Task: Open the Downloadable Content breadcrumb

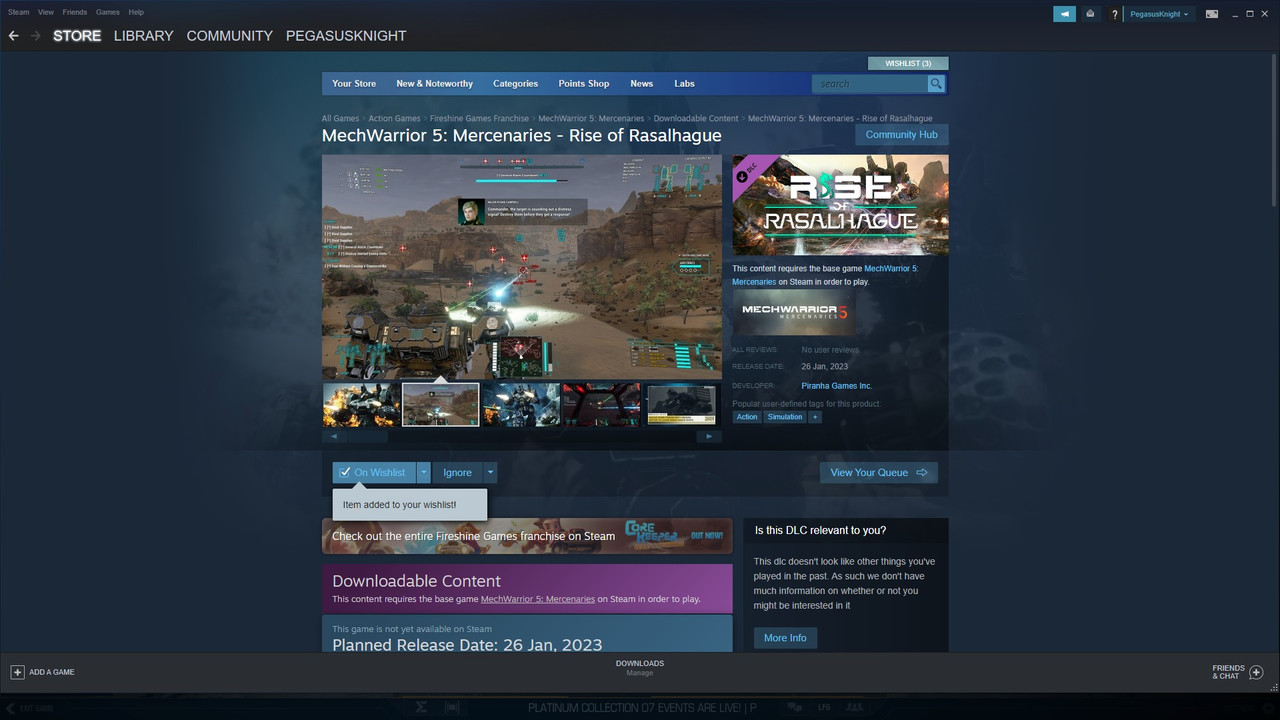Action: coord(696,119)
